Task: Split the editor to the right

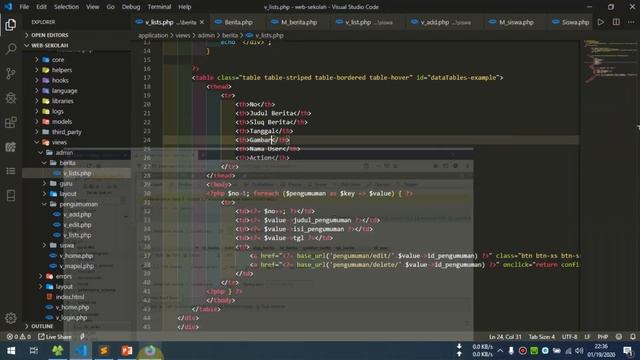Action: (x=616, y=22)
